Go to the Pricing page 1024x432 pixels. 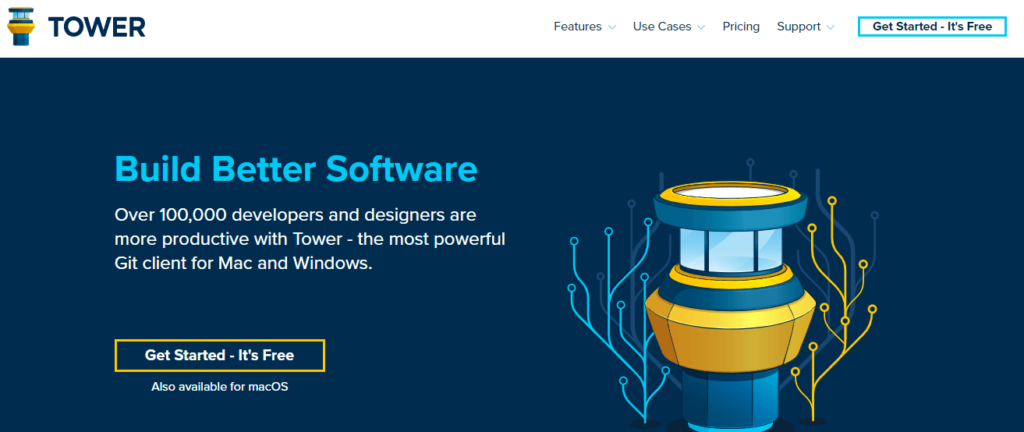point(741,27)
